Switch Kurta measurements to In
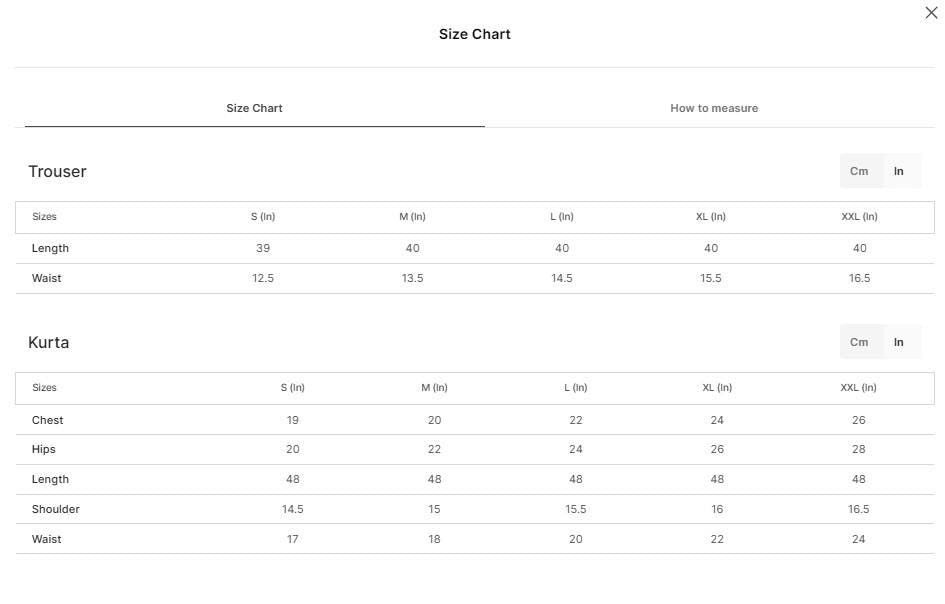Viewport: 945px width, 604px height. pos(899,342)
